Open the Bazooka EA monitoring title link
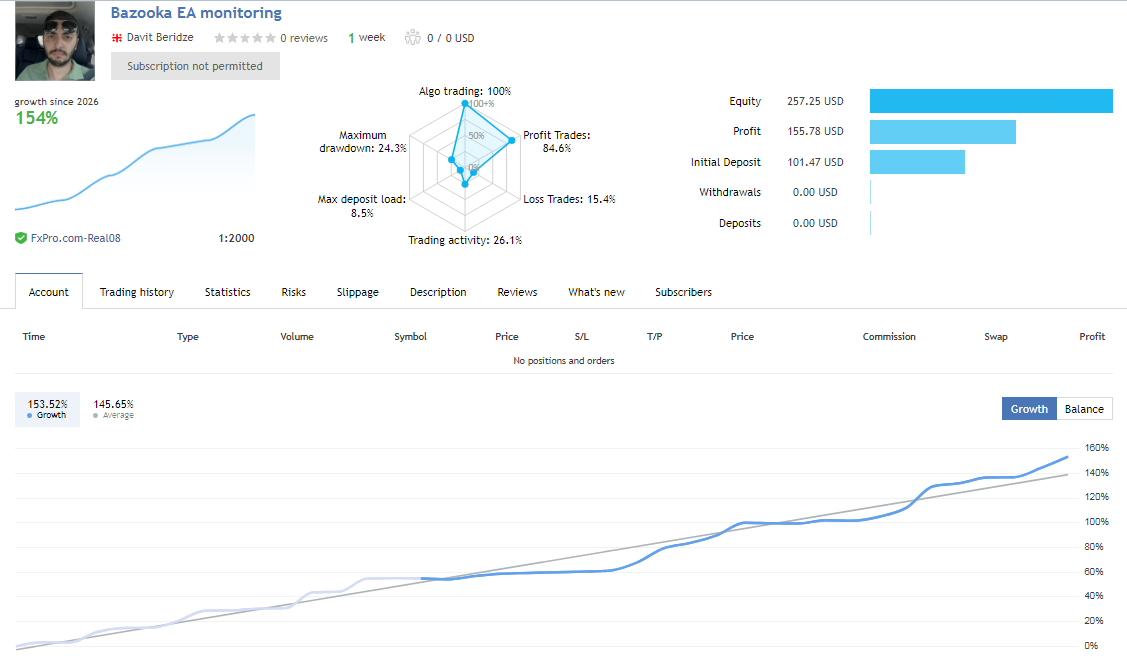Image resolution: width=1127 pixels, height=656 pixels. [196, 13]
